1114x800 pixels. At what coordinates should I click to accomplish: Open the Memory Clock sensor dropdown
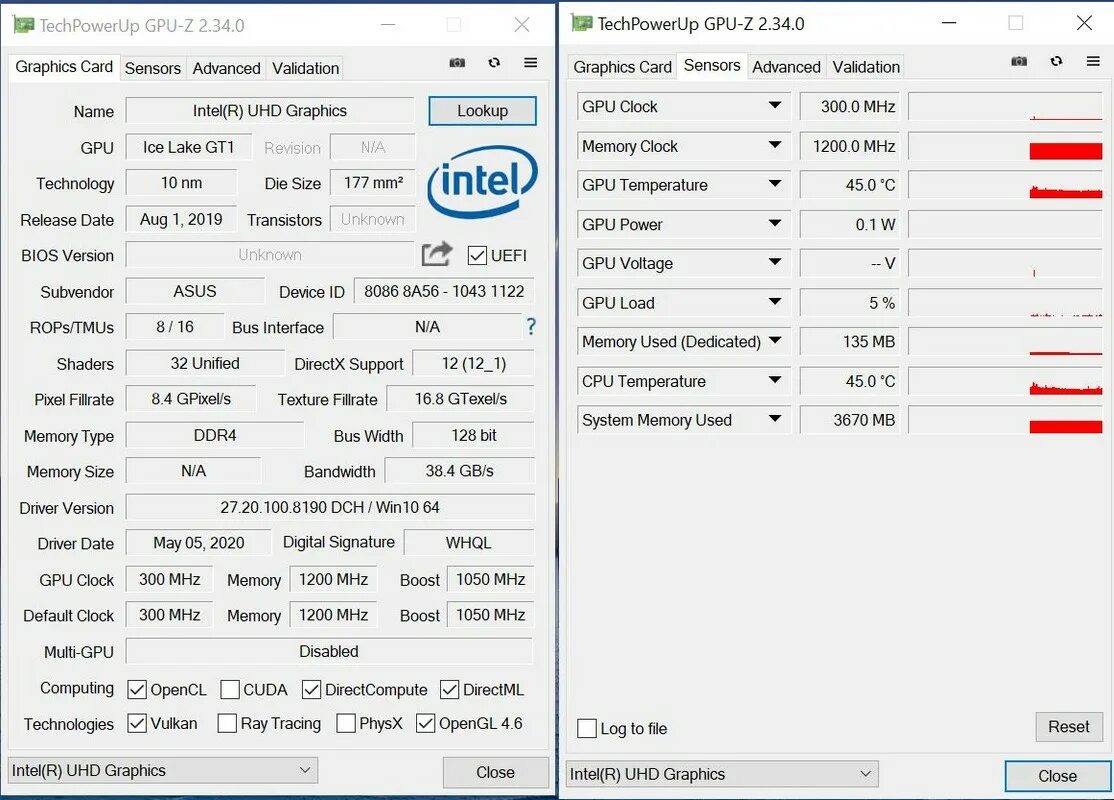coord(775,146)
